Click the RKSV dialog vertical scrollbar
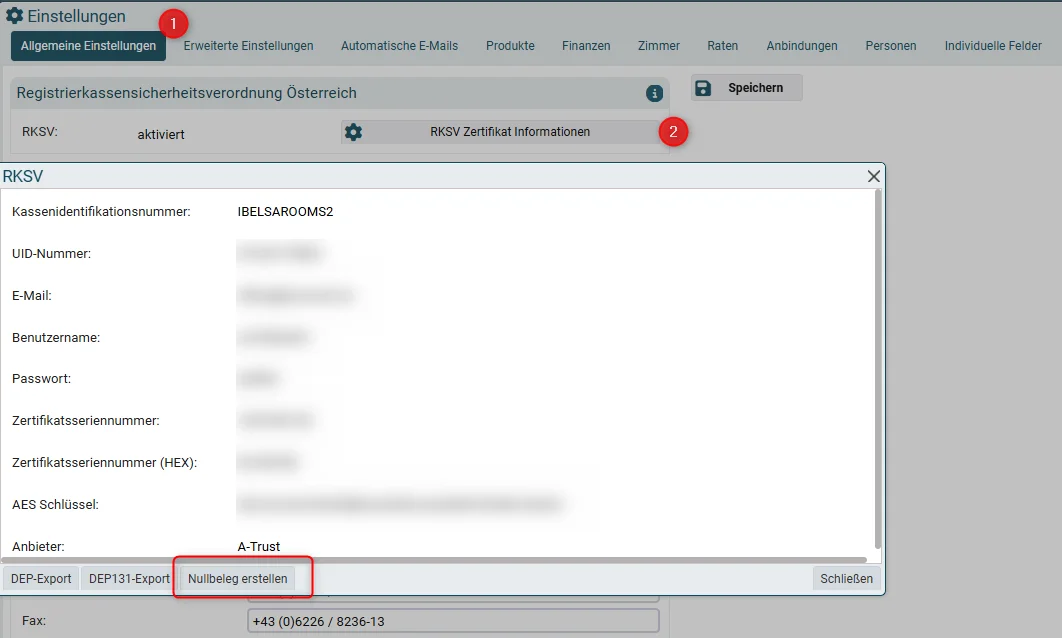1062x638 pixels. pyautogui.click(x=878, y=369)
